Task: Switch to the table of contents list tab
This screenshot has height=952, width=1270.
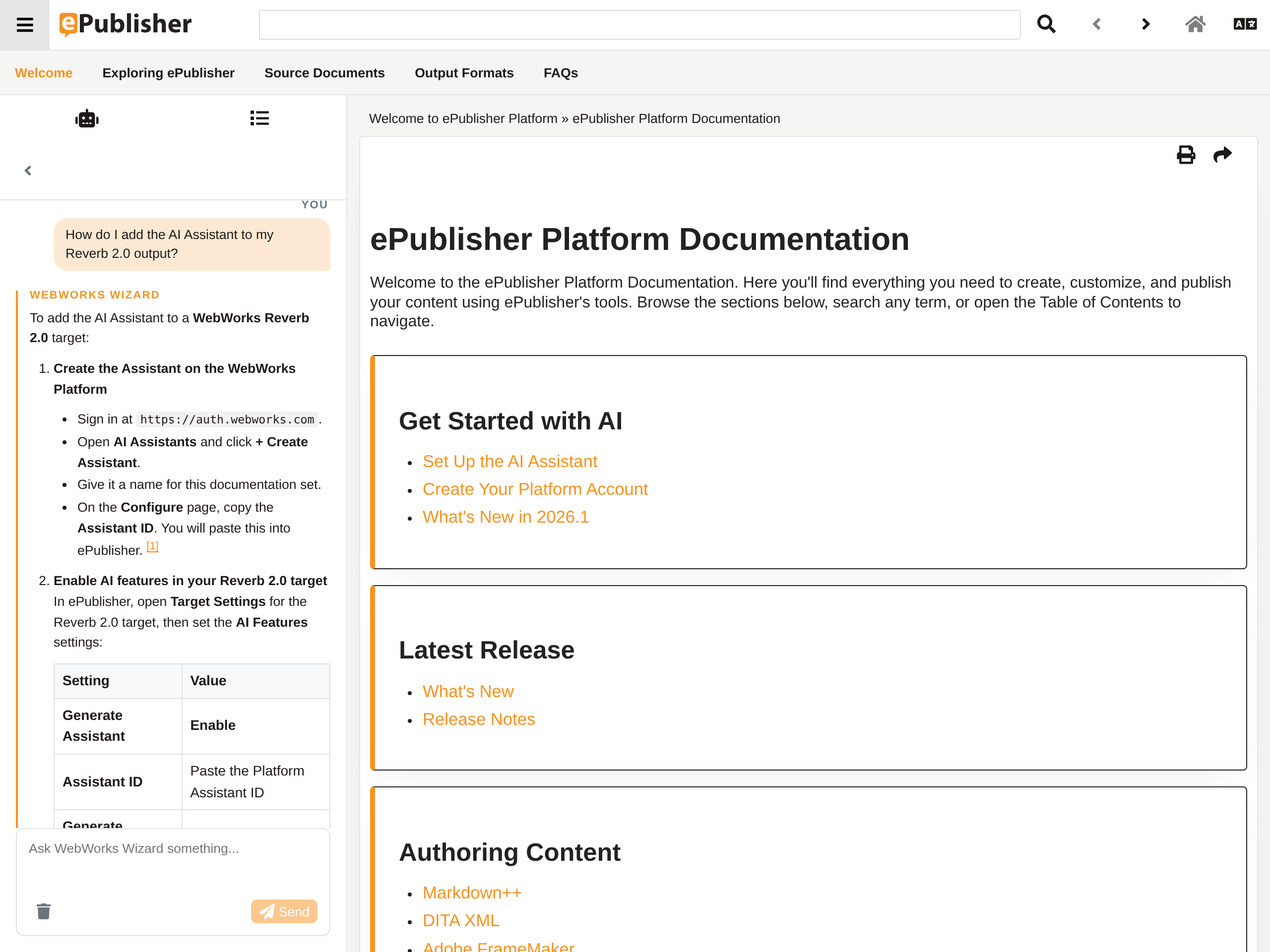Action: [259, 118]
